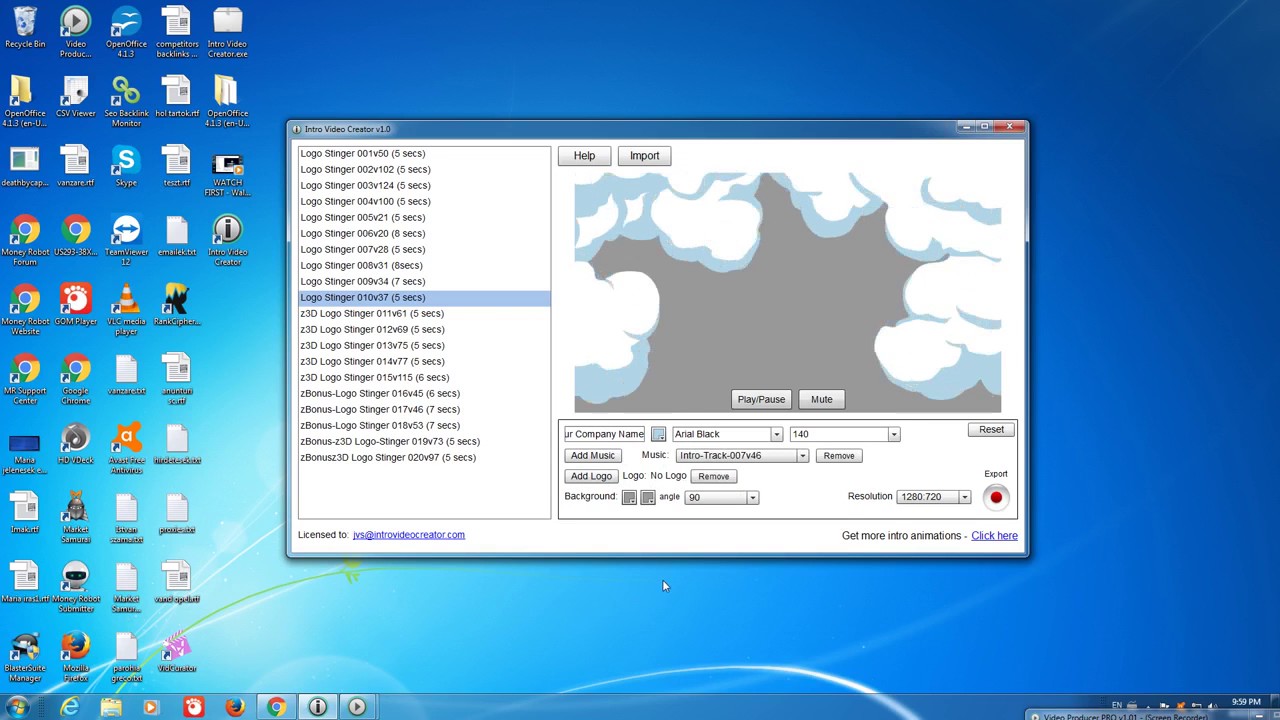Open the font family dropdown Arial Black
The image size is (1280, 720).
coord(727,434)
